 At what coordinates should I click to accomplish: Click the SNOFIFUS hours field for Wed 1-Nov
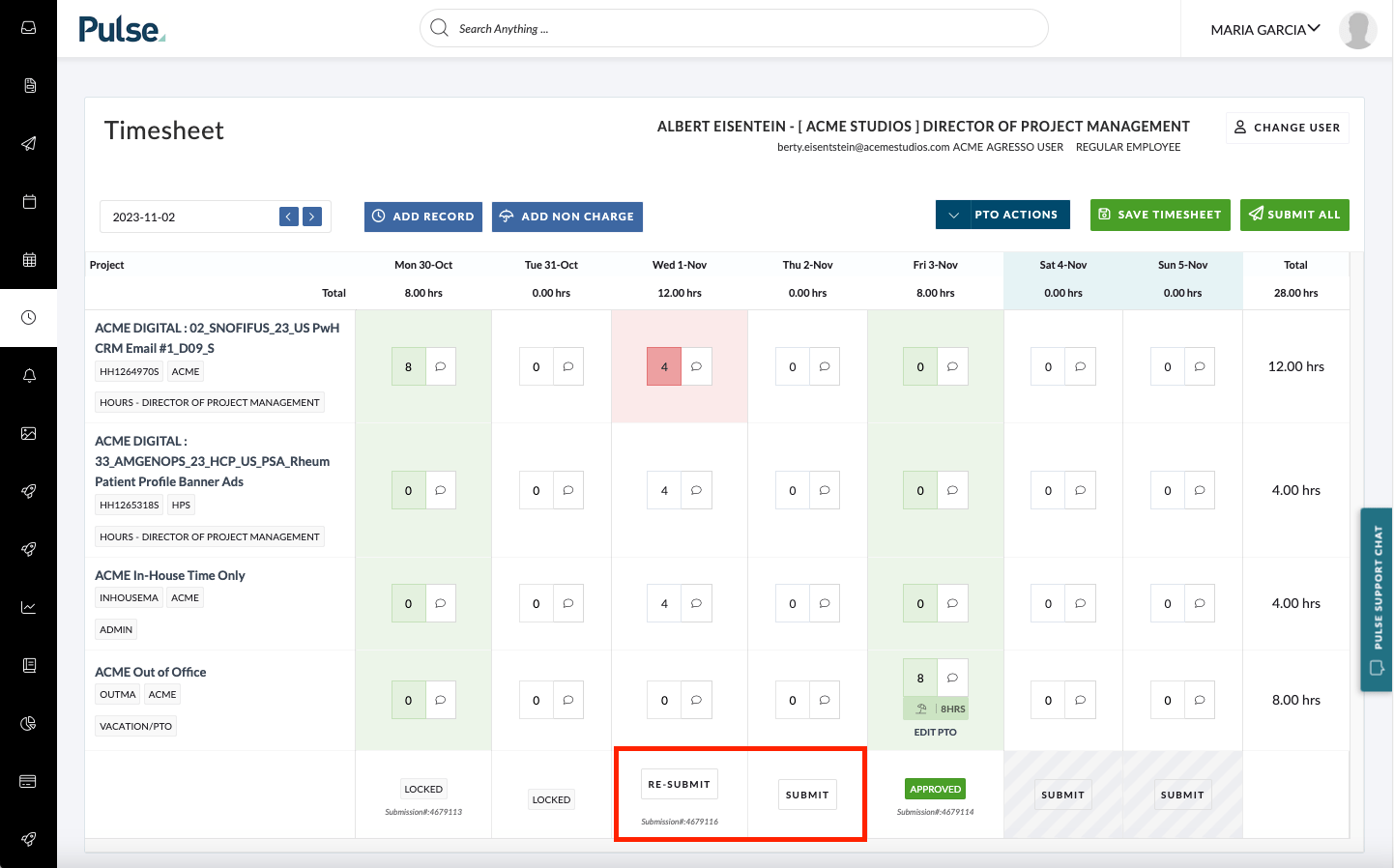(664, 366)
